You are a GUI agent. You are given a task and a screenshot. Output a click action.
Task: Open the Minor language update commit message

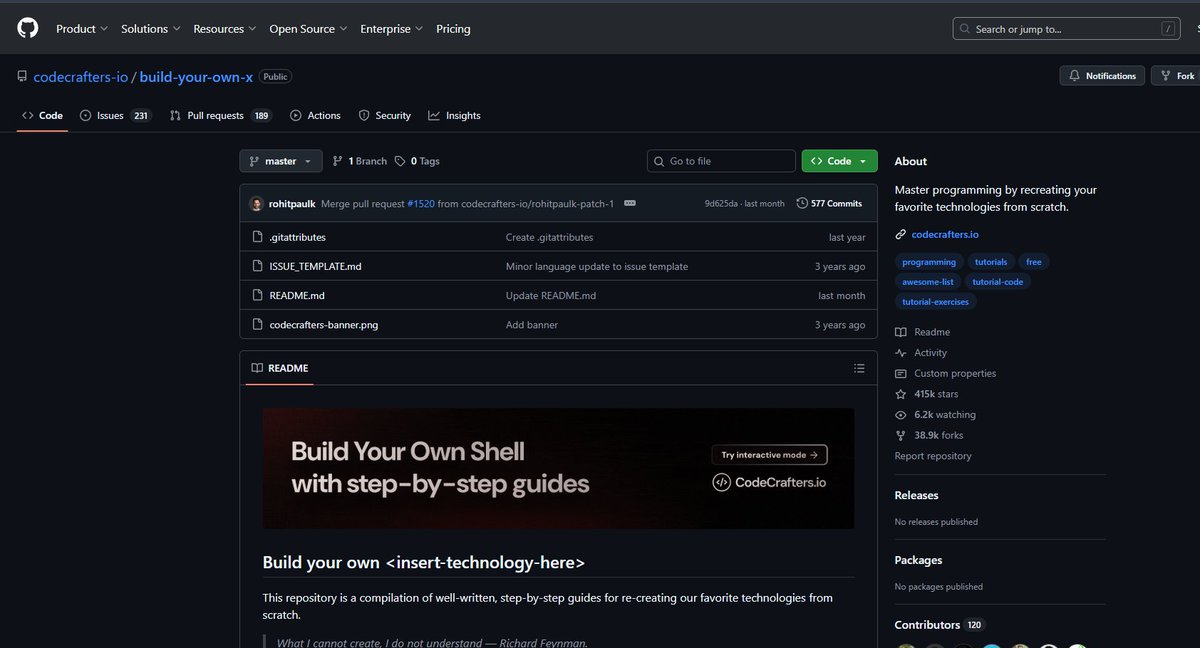coord(597,267)
